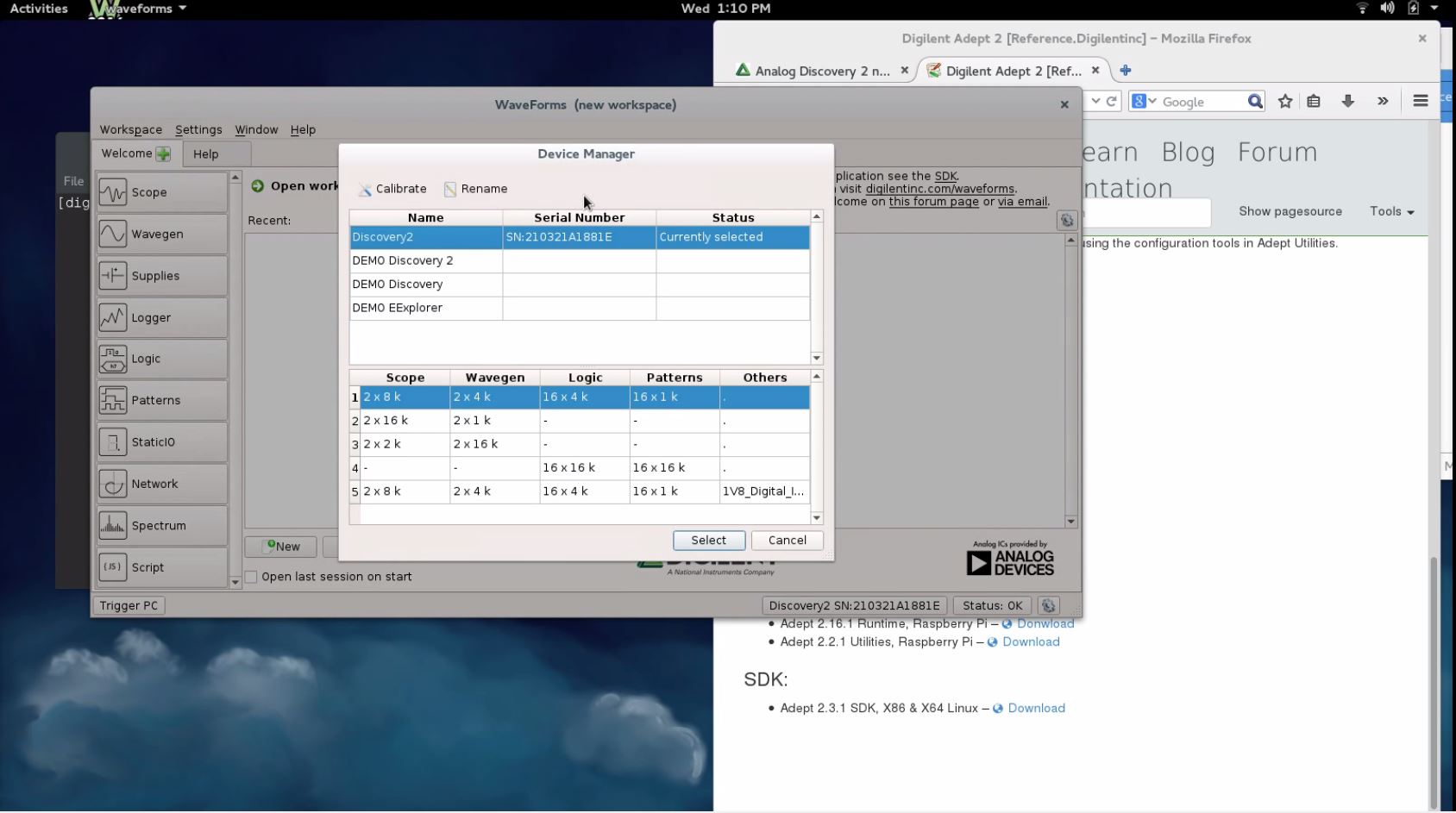This screenshot has height=813, width=1456.
Task: Click New workspace button
Action: click(282, 547)
